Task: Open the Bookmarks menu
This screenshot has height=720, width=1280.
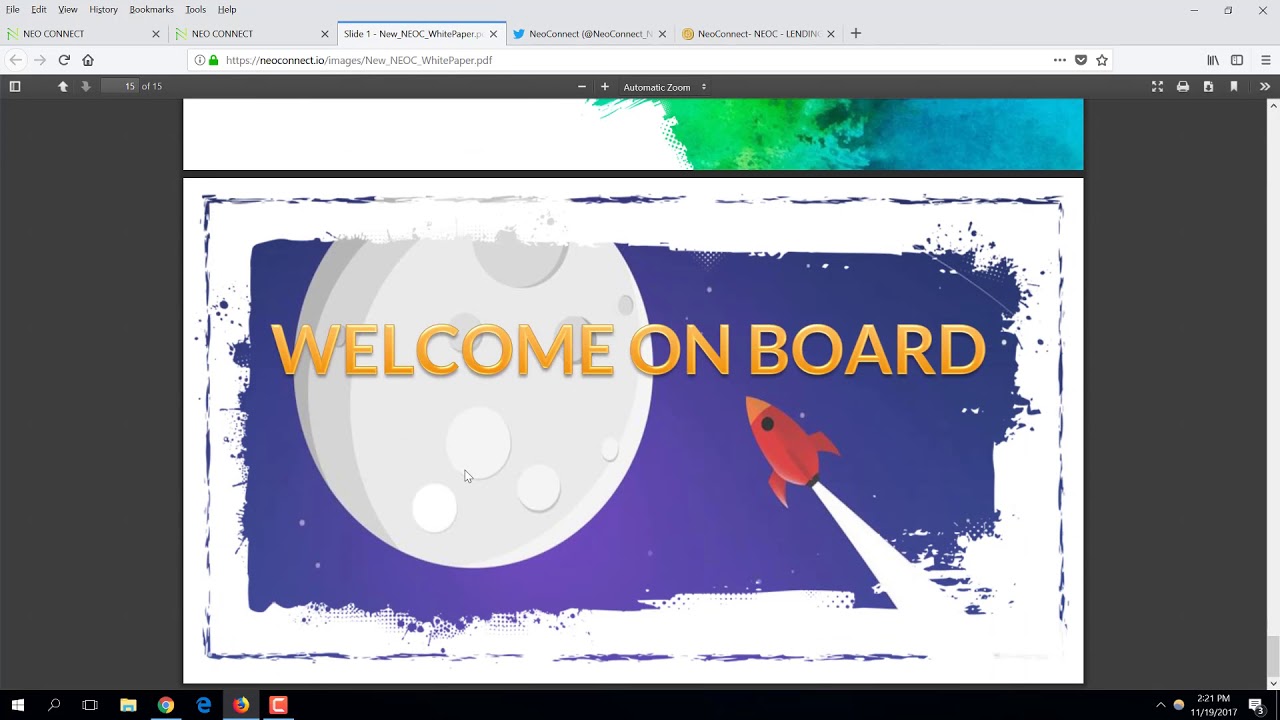Action: pos(151,9)
